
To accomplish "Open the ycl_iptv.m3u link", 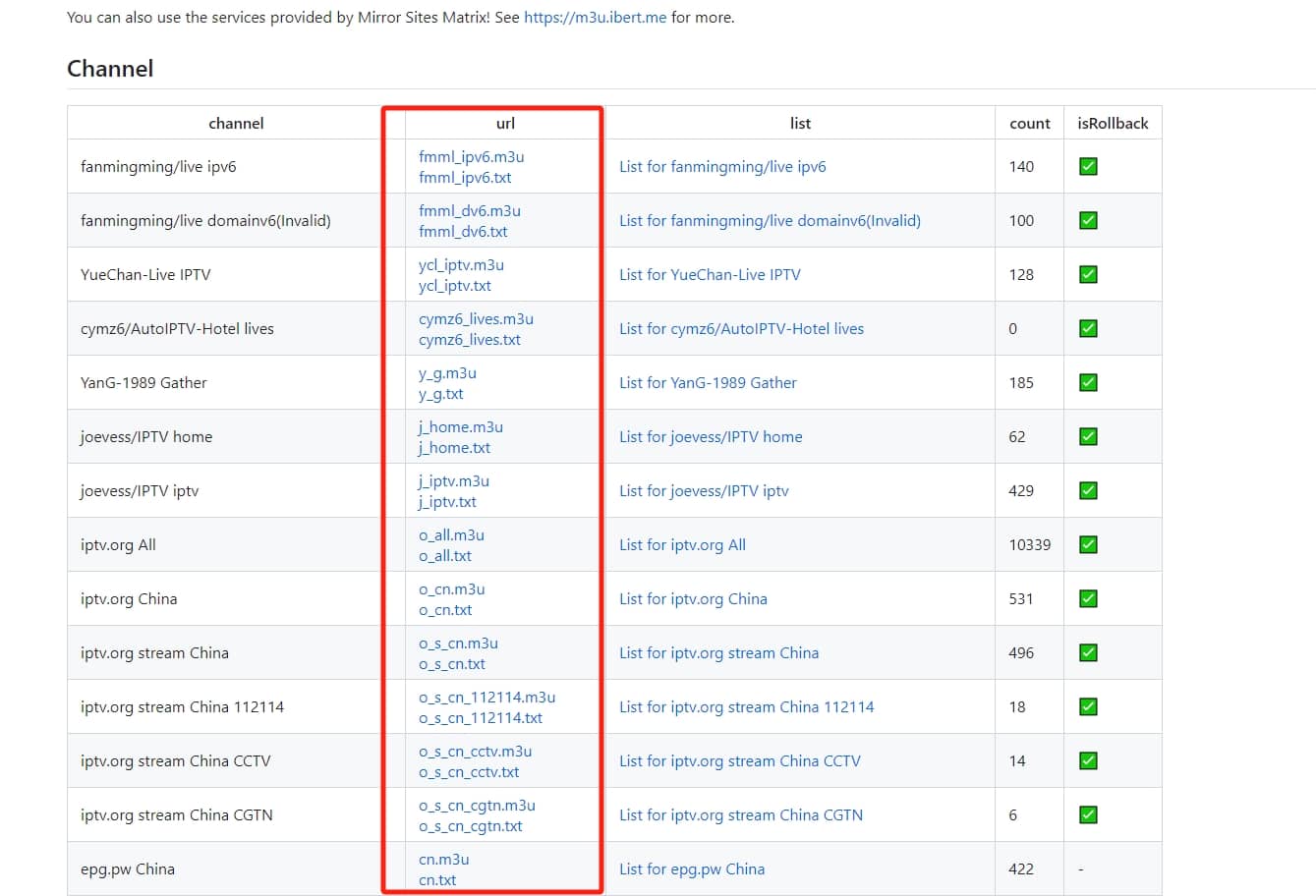I will coord(461,264).
